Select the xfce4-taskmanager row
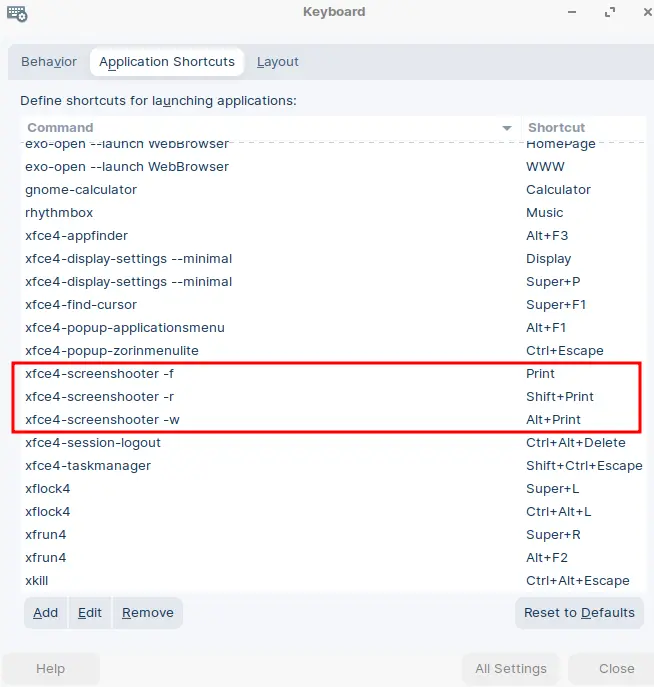This screenshot has width=654, height=687. tap(333, 466)
